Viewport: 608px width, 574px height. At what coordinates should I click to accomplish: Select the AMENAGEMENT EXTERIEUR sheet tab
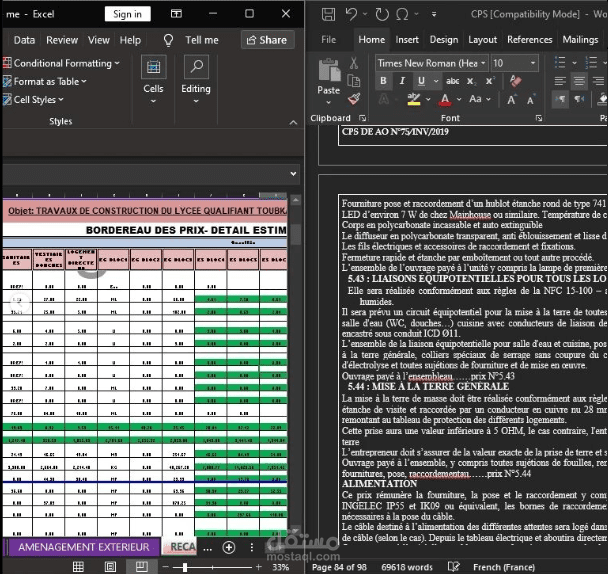click(84, 547)
